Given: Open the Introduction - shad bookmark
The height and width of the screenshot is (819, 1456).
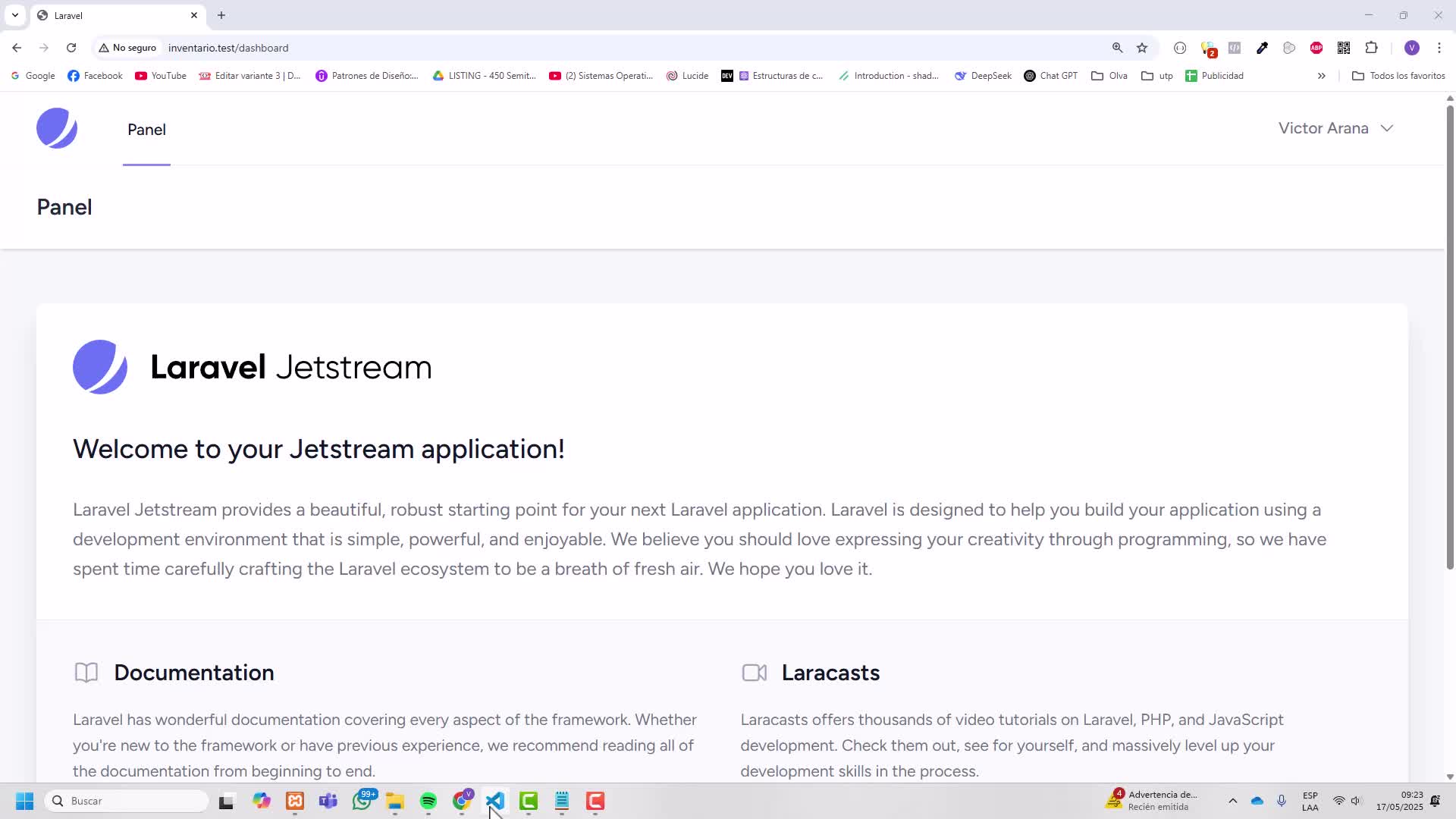Looking at the screenshot, I should pyautogui.click(x=888, y=76).
